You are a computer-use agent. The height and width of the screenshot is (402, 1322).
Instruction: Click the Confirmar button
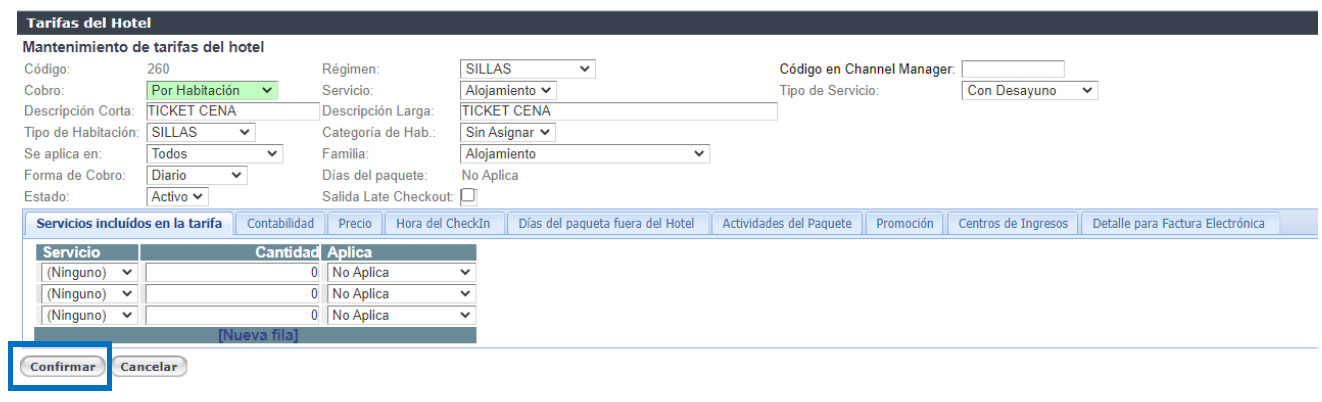coord(63,367)
